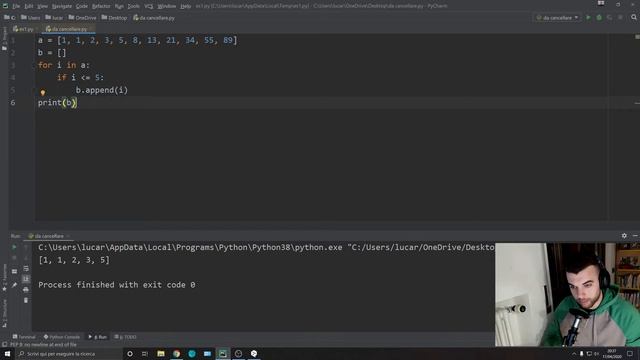Open the 6: TODO tool window
This screenshot has height=360, width=640.
point(125,337)
